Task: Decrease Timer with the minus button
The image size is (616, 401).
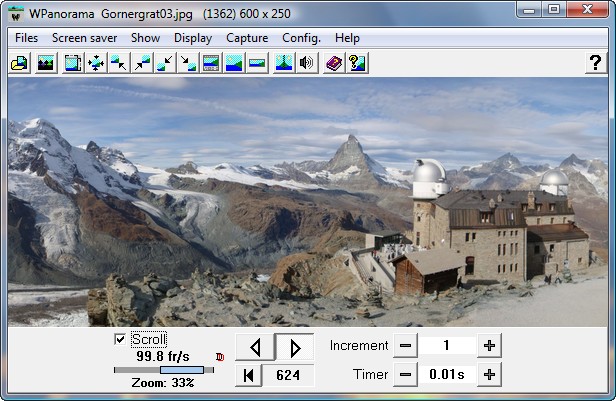Action: [405, 375]
